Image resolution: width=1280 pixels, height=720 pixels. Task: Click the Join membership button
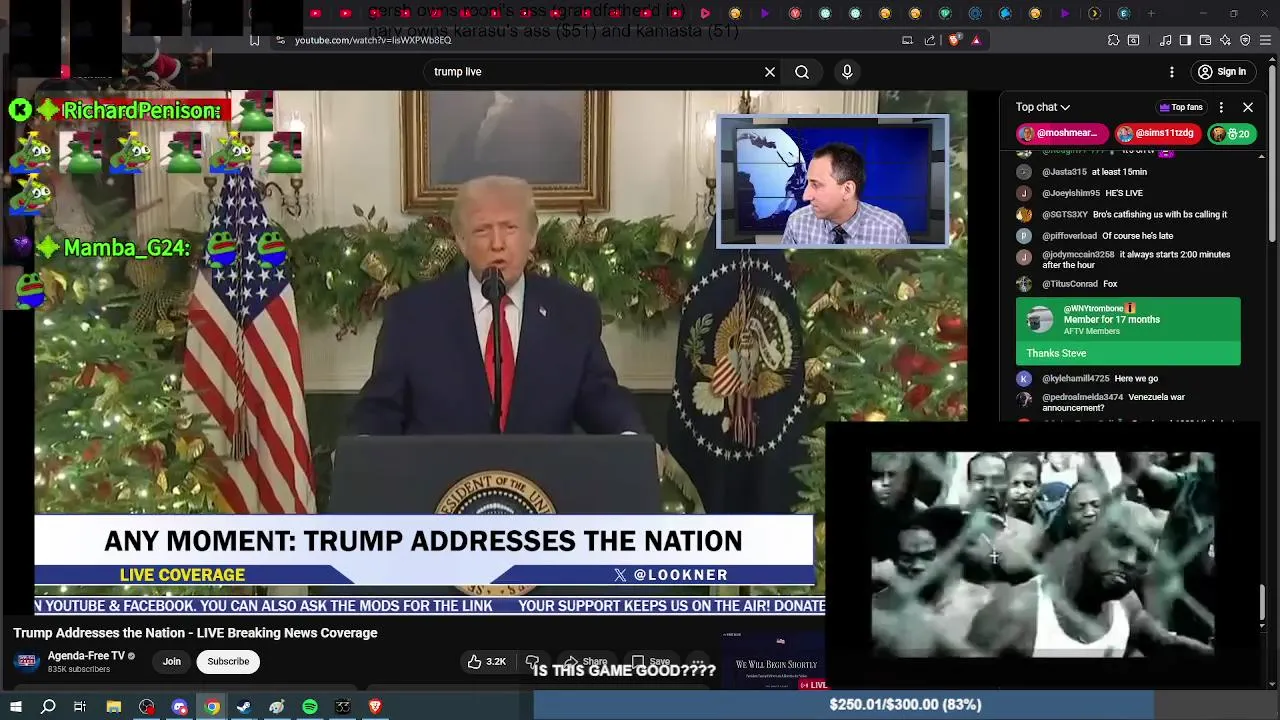tap(172, 661)
